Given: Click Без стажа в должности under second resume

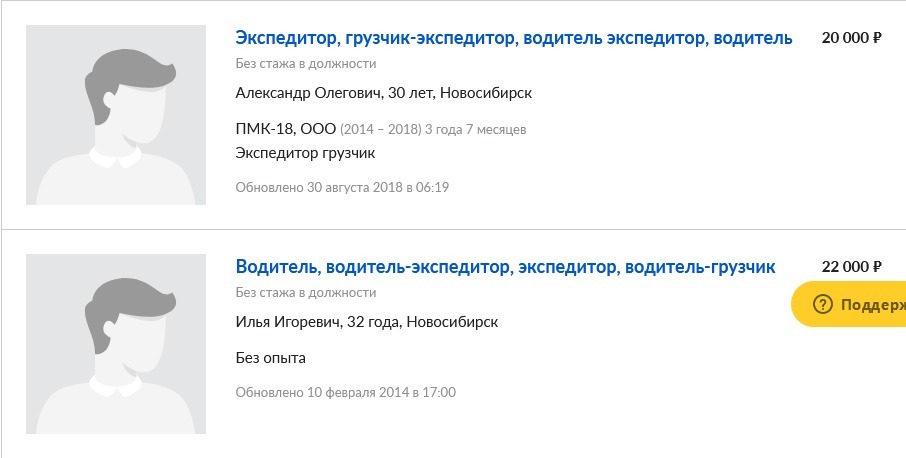Looking at the screenshot, I should click(x=306, y=292).
